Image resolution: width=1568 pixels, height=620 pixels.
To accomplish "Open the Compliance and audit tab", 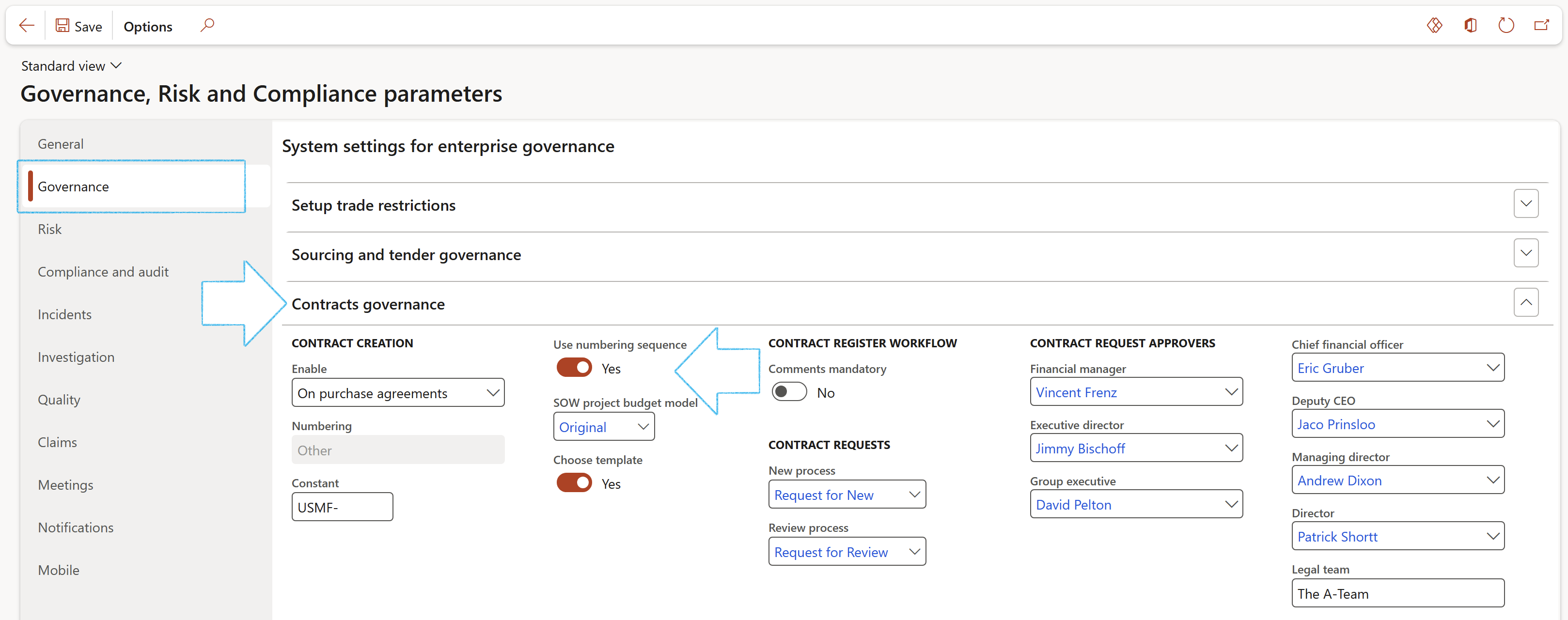I will [x=104, y=272].
